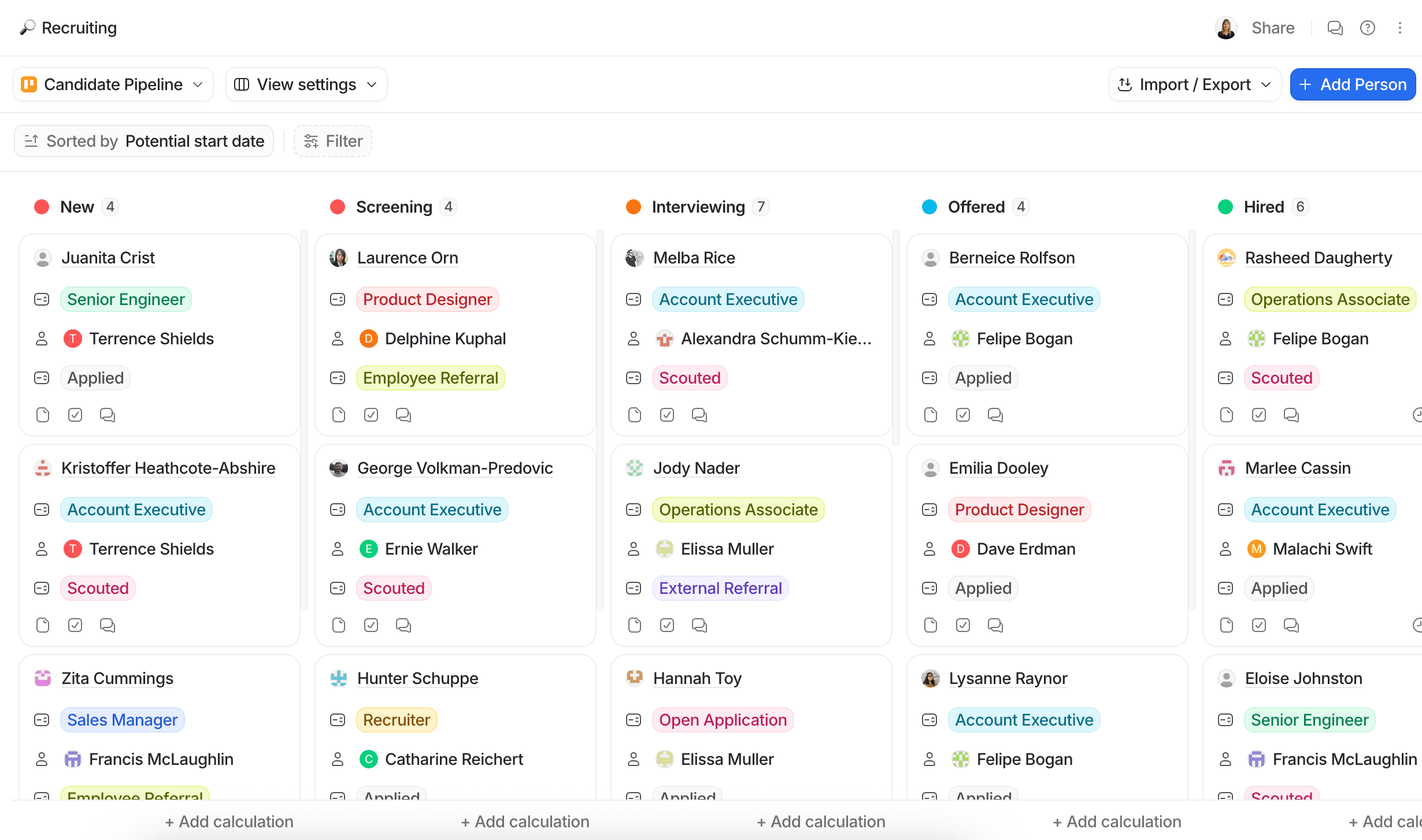Click the note icon on Rasheed Daugherty's card
The image size is (1422, 840).
1226,414
